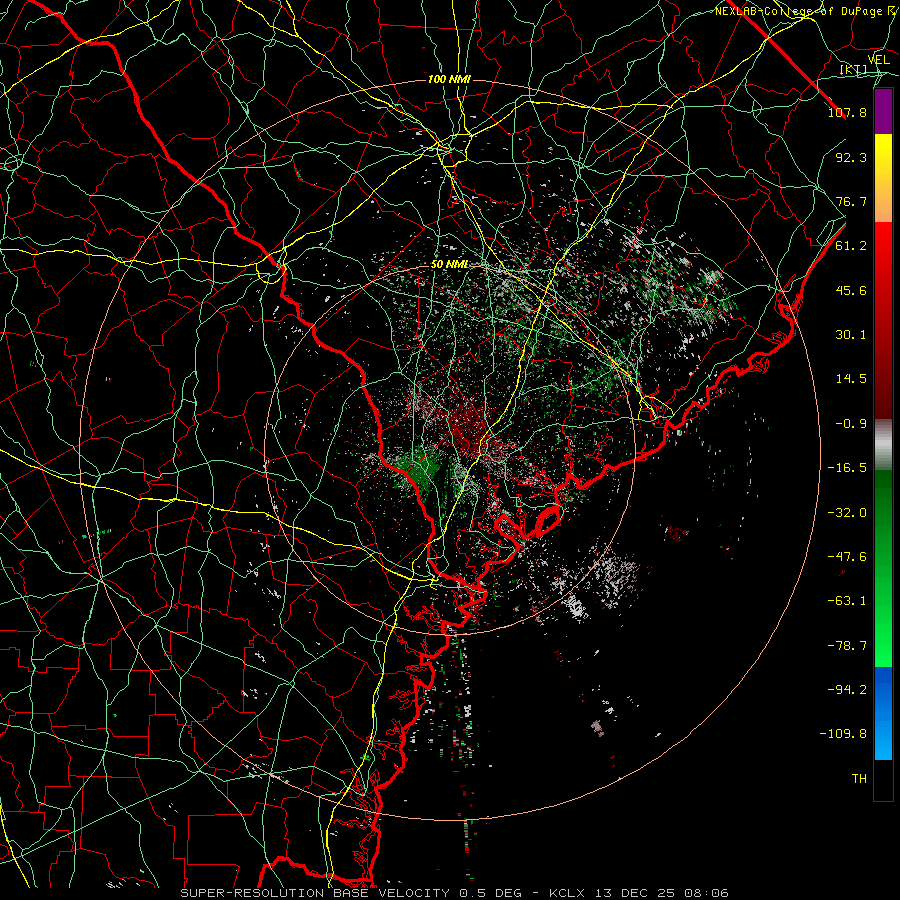Screen dimensions: 900x900
Task: Click the 61.2 legend value
Action: click(x=851, y=246)
